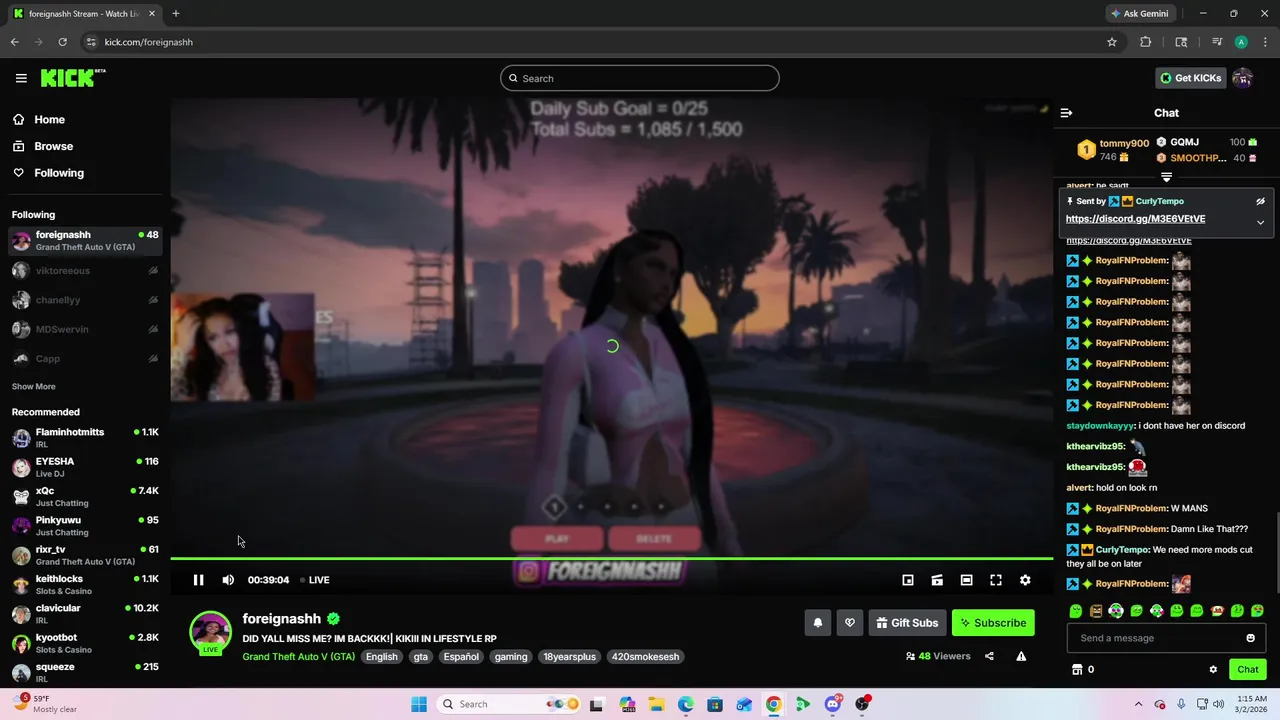Open Microsoft Edge from taskbar

(685, 704)
